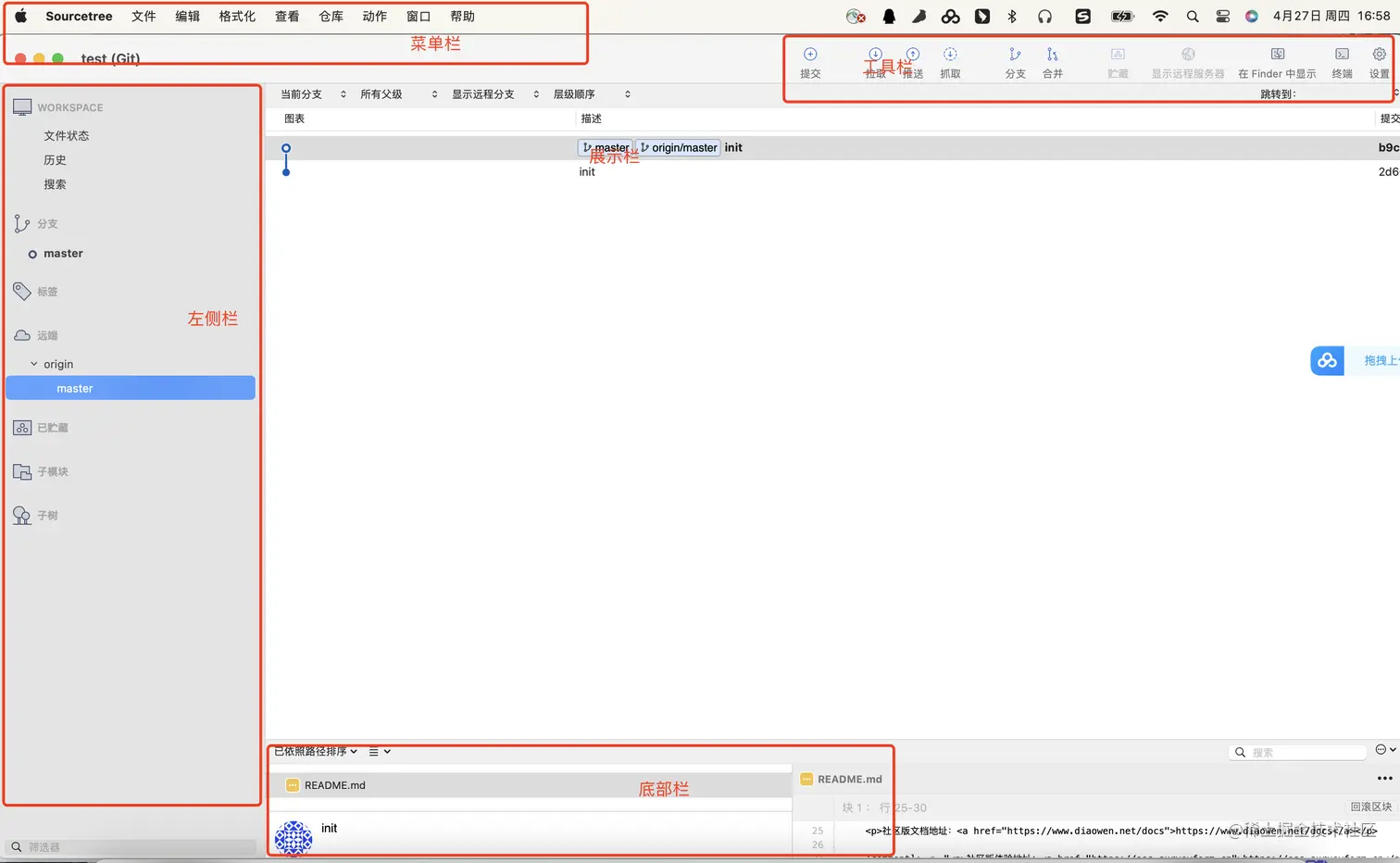Click the 图表 column header
Screen dimensions: 1400x863
click(x=294, y=119)
